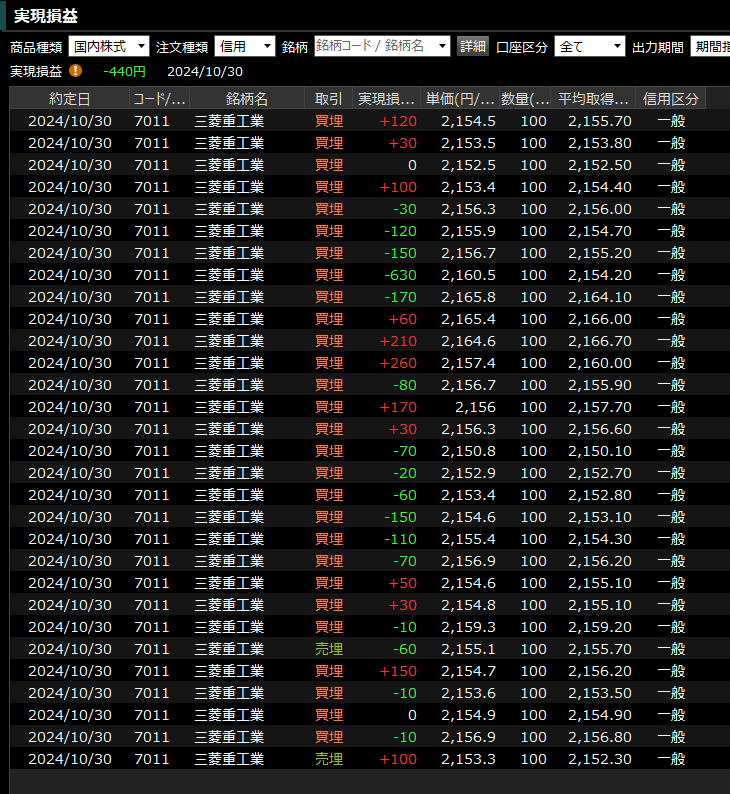Screen dimensions: 730x794
Task: Click the 売埋 cell in the -60 row
Action: [x=329, y=649]
